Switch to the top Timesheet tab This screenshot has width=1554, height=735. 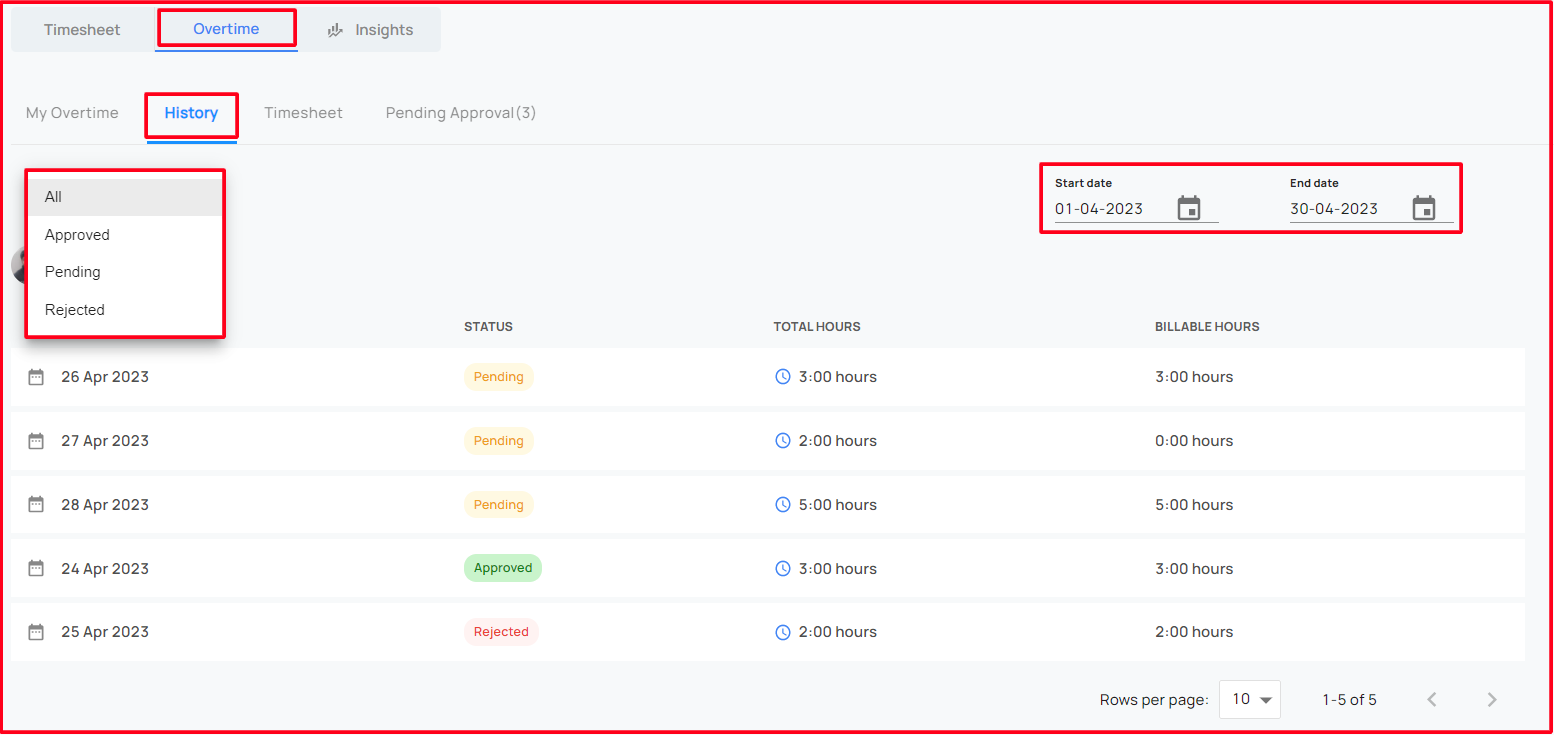[82, 30]
